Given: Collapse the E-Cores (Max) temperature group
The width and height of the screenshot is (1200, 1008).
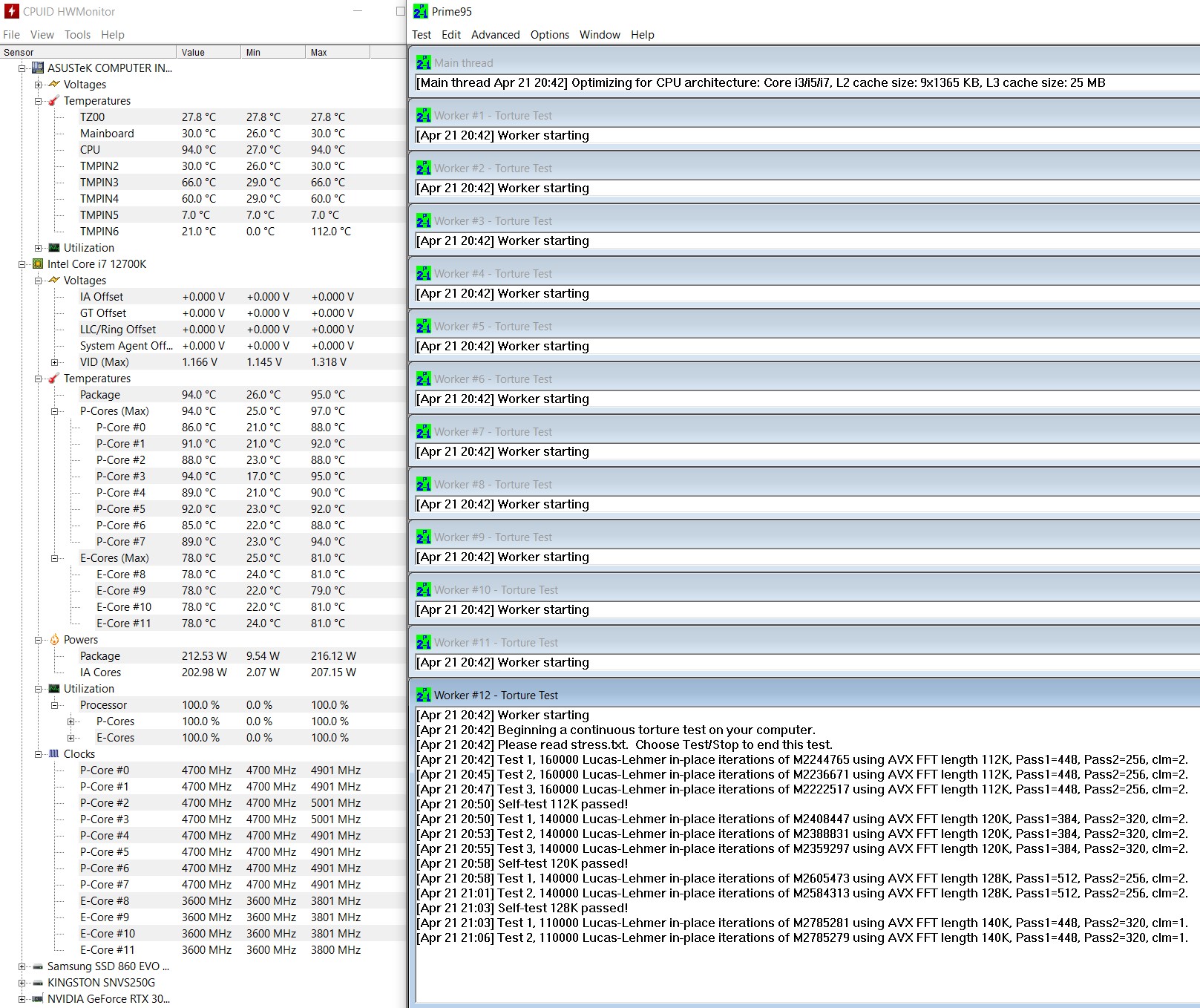Looking at the screenshot, I should click(54, 558).
